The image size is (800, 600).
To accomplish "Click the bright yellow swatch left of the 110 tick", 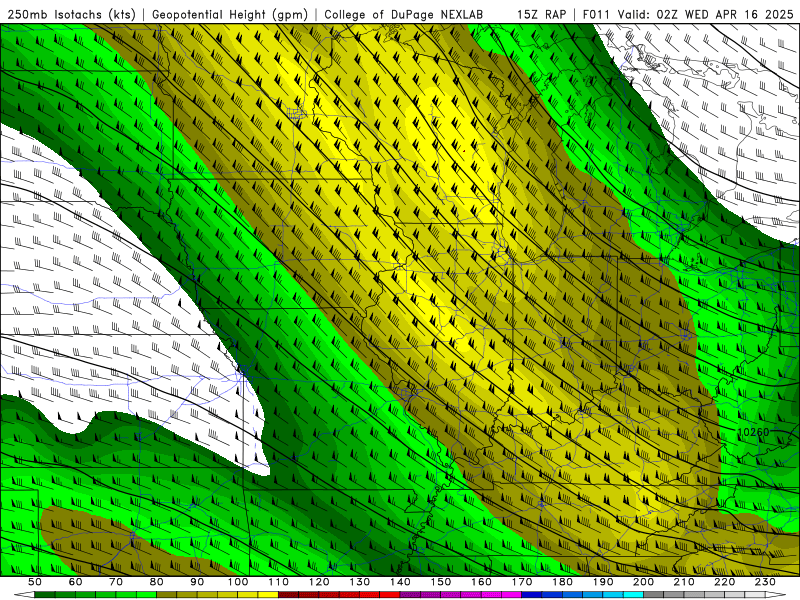I will click(x=268, y=595).
